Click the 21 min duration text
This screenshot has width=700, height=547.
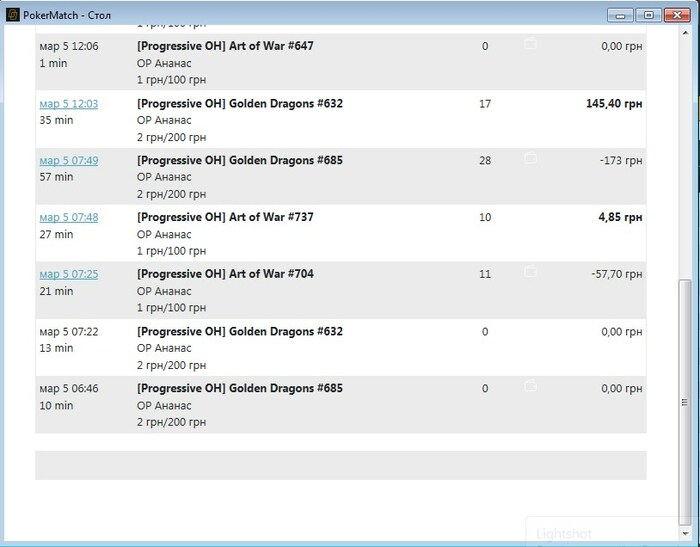56,291
